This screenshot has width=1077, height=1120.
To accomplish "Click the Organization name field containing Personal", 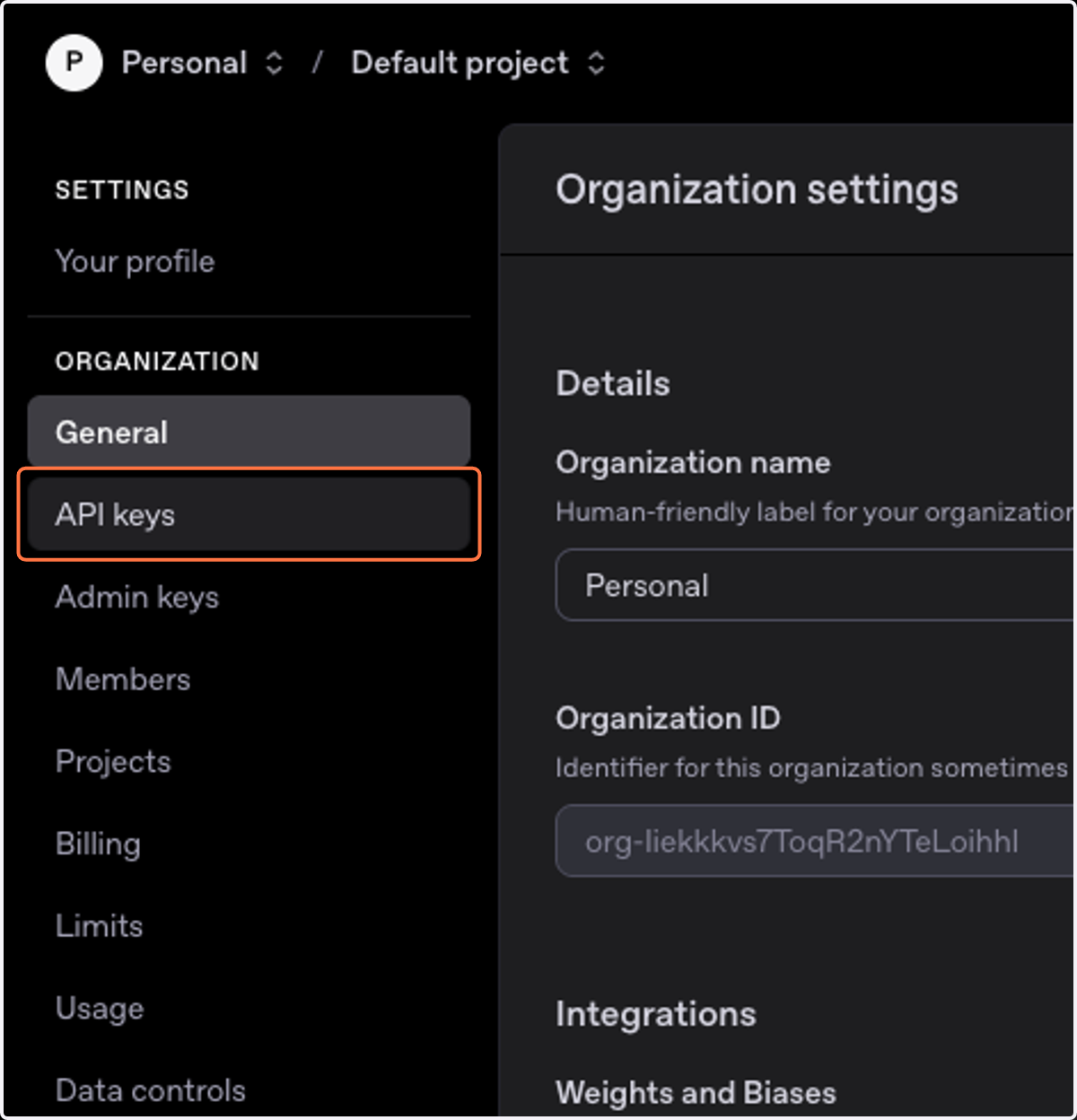I will click(815, 585).
